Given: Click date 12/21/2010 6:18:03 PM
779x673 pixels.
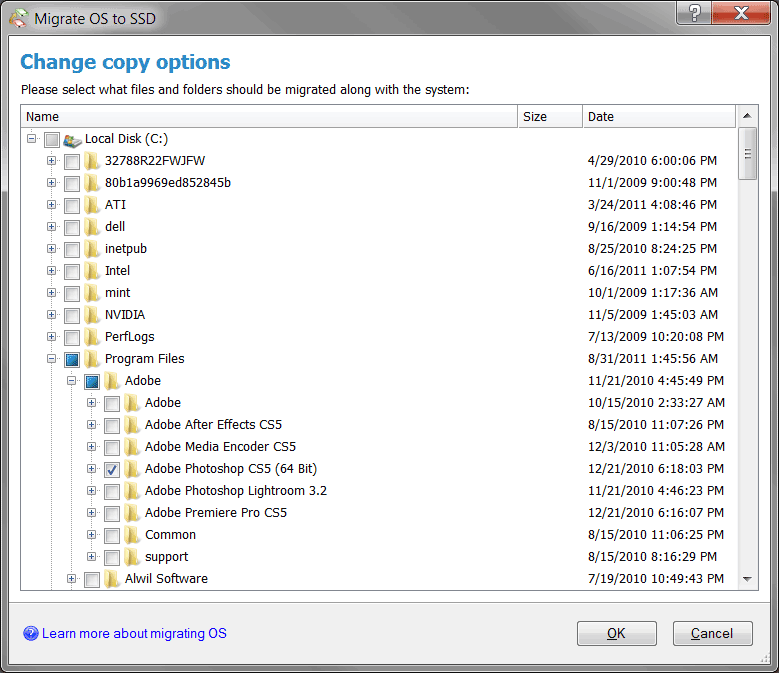Looking at the screenshot, I should click(x=656, y=469).
